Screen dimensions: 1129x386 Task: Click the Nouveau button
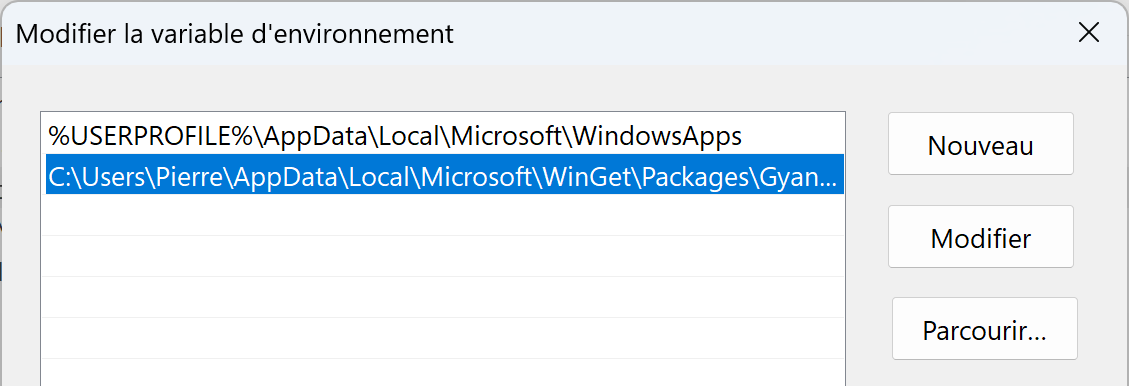[981, 143]
